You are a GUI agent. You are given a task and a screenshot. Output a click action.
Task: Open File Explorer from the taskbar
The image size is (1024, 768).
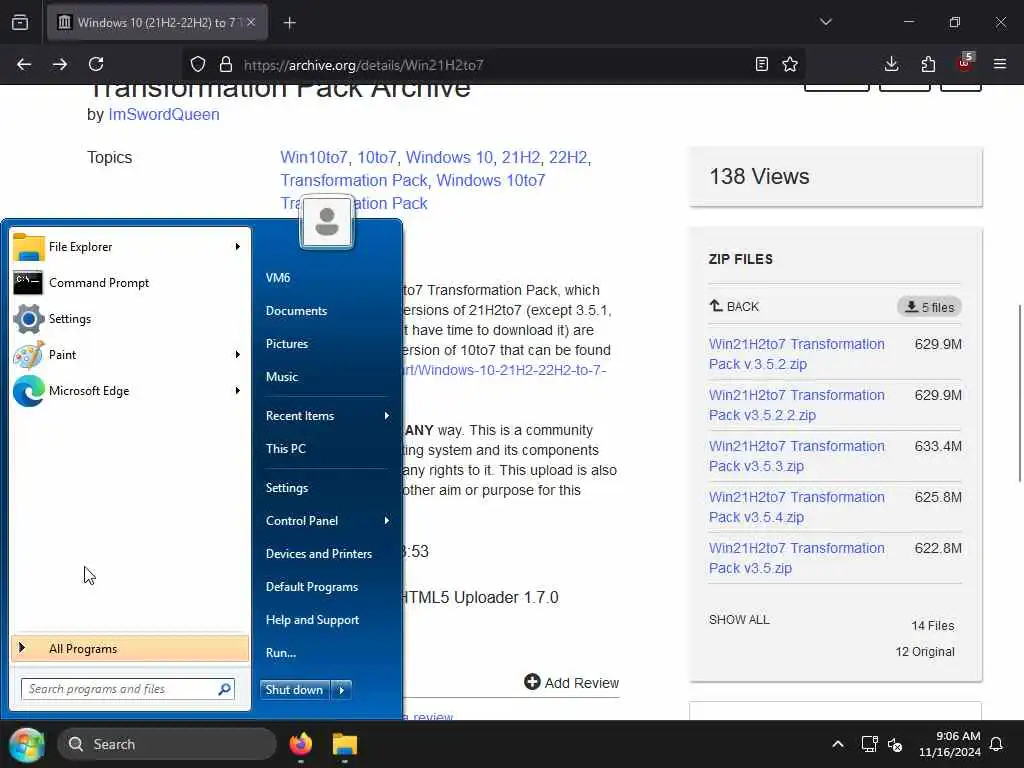(345, 744)
